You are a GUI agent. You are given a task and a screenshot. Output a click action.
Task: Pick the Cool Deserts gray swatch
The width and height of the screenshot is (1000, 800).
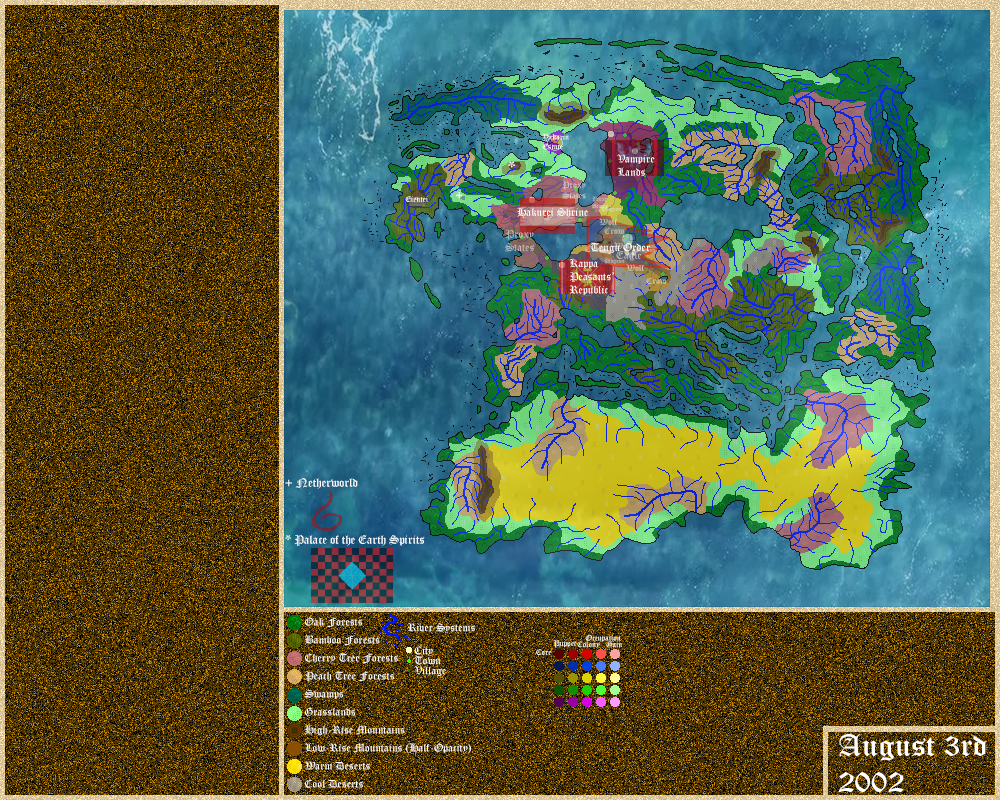[294, 784]
